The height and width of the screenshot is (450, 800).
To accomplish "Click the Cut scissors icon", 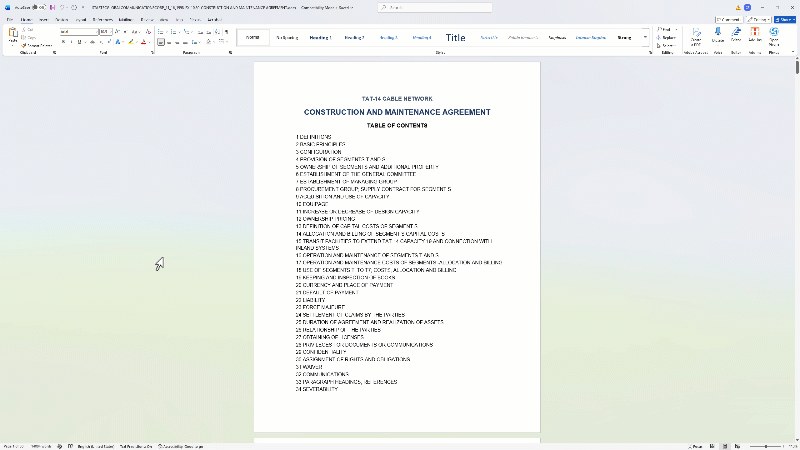I will coord(24,30).
